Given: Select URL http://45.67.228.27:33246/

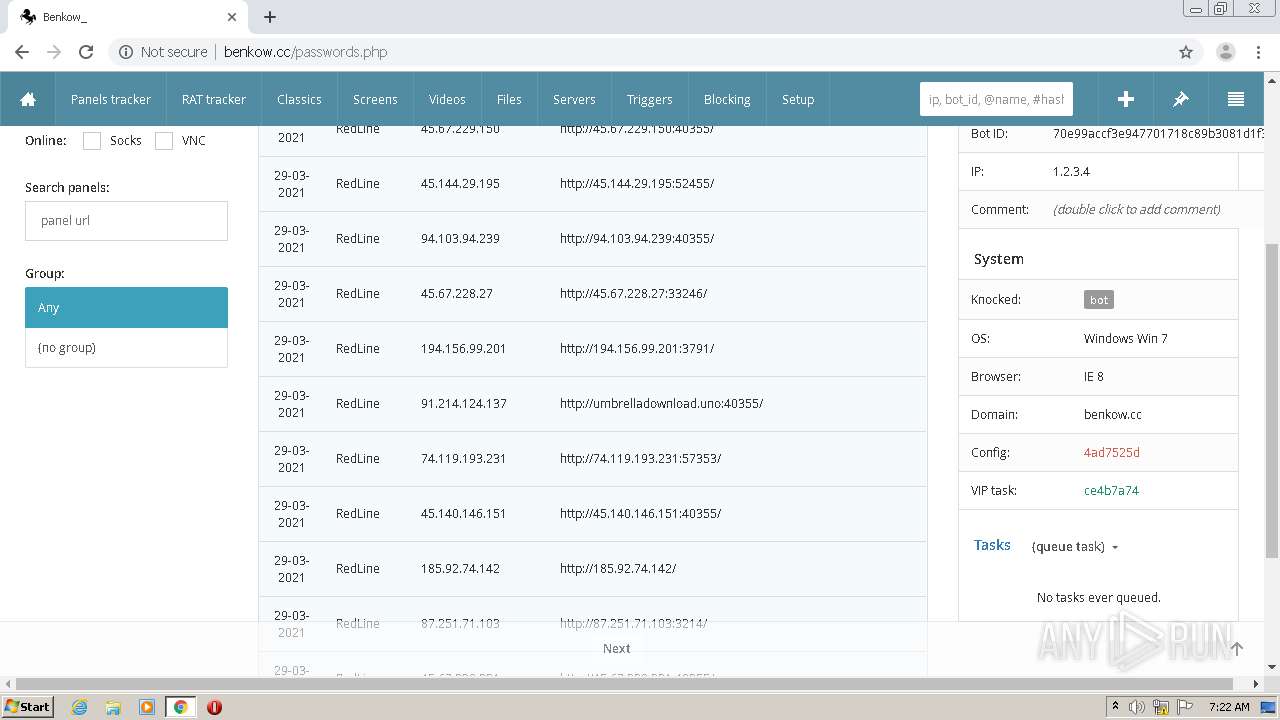Looking at the screenshot, I should 634,294.
